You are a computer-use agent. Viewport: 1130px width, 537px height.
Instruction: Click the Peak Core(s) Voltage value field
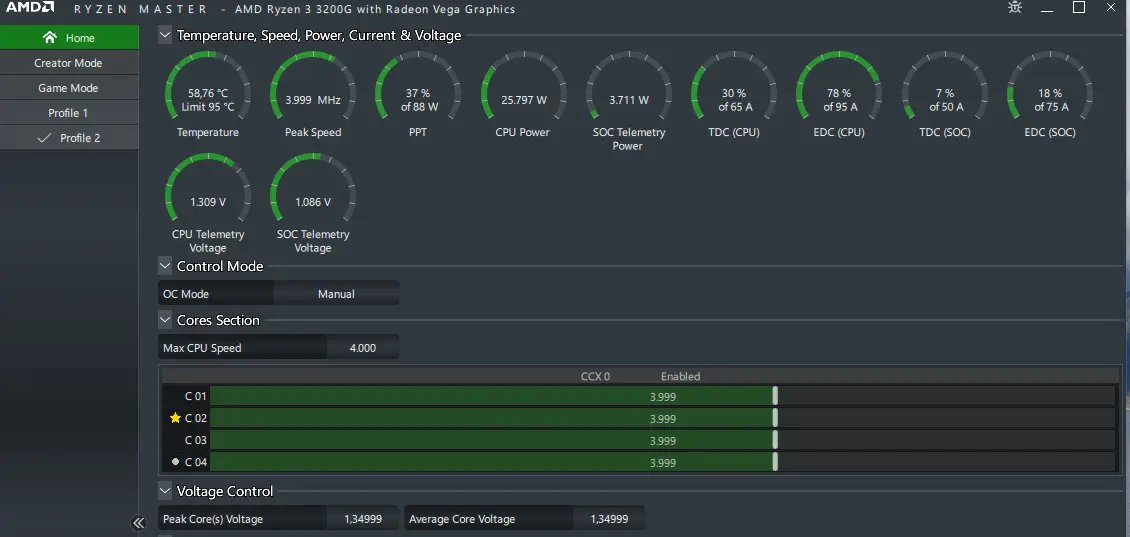point(362,518)
